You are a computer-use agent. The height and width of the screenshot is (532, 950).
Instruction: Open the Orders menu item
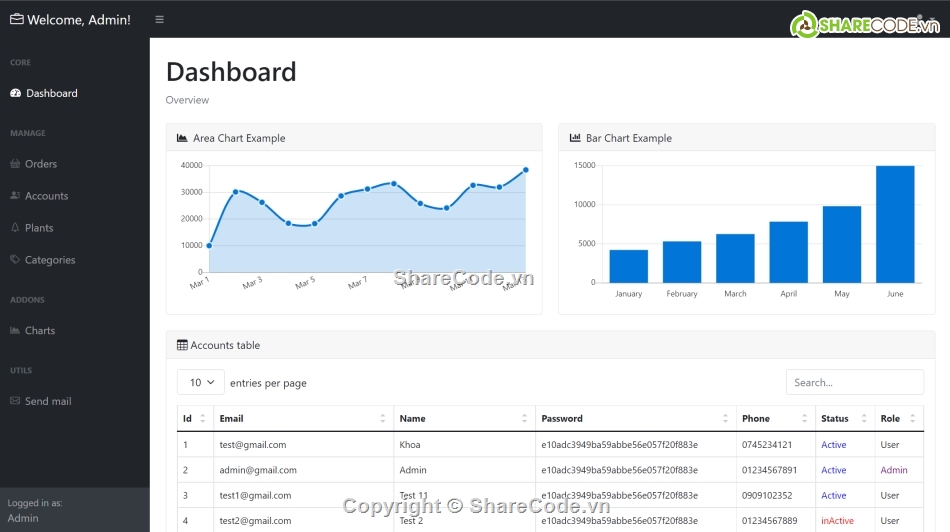[41, 164]
